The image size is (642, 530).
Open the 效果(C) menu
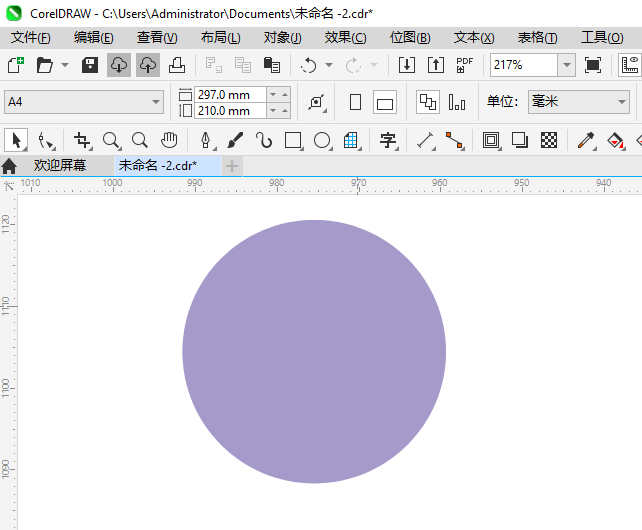(x=346, y=38)
